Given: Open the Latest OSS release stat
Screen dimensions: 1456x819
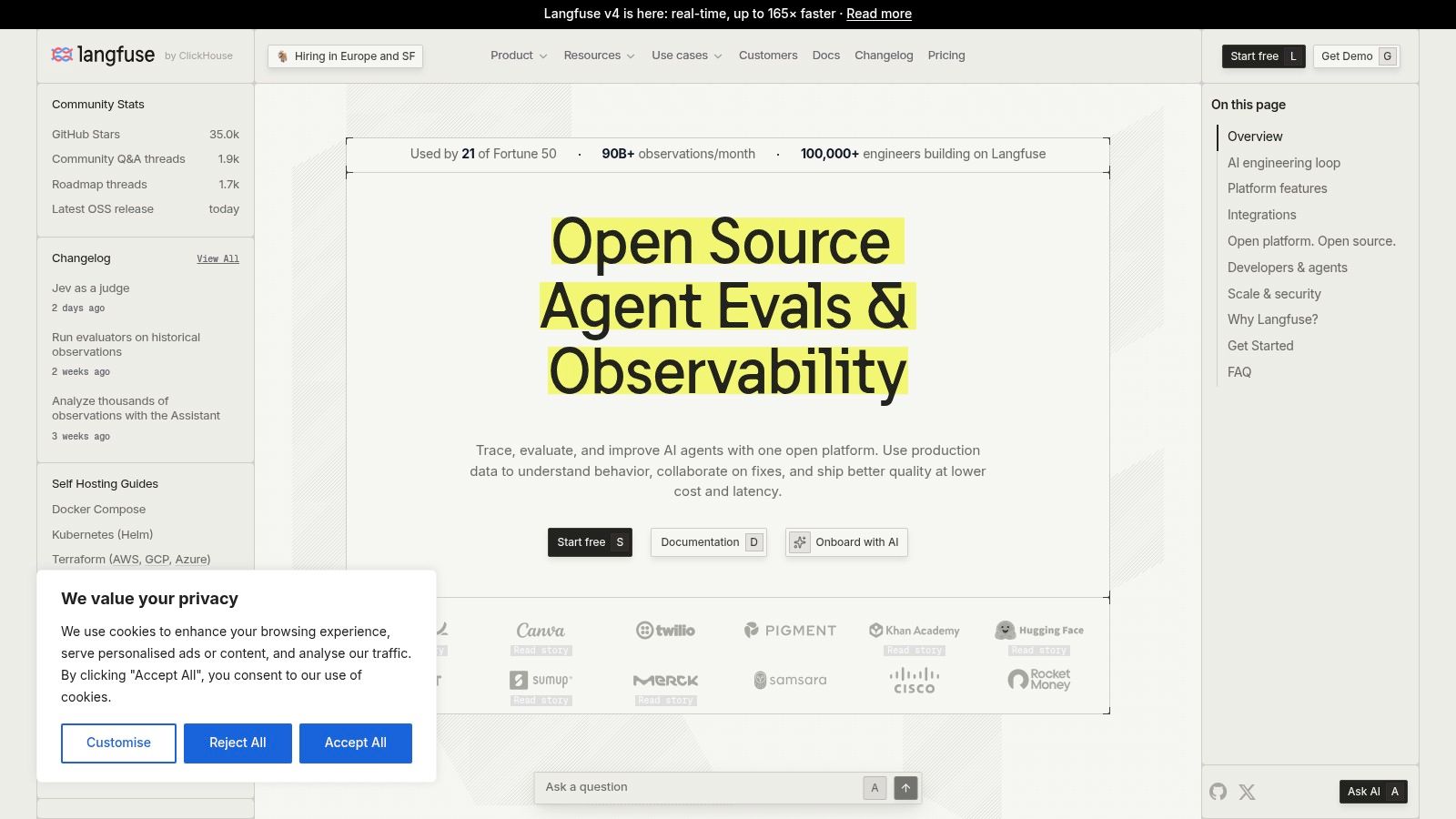Looking at the screenshot, I should pyautogui.click(x=146, y=209).
